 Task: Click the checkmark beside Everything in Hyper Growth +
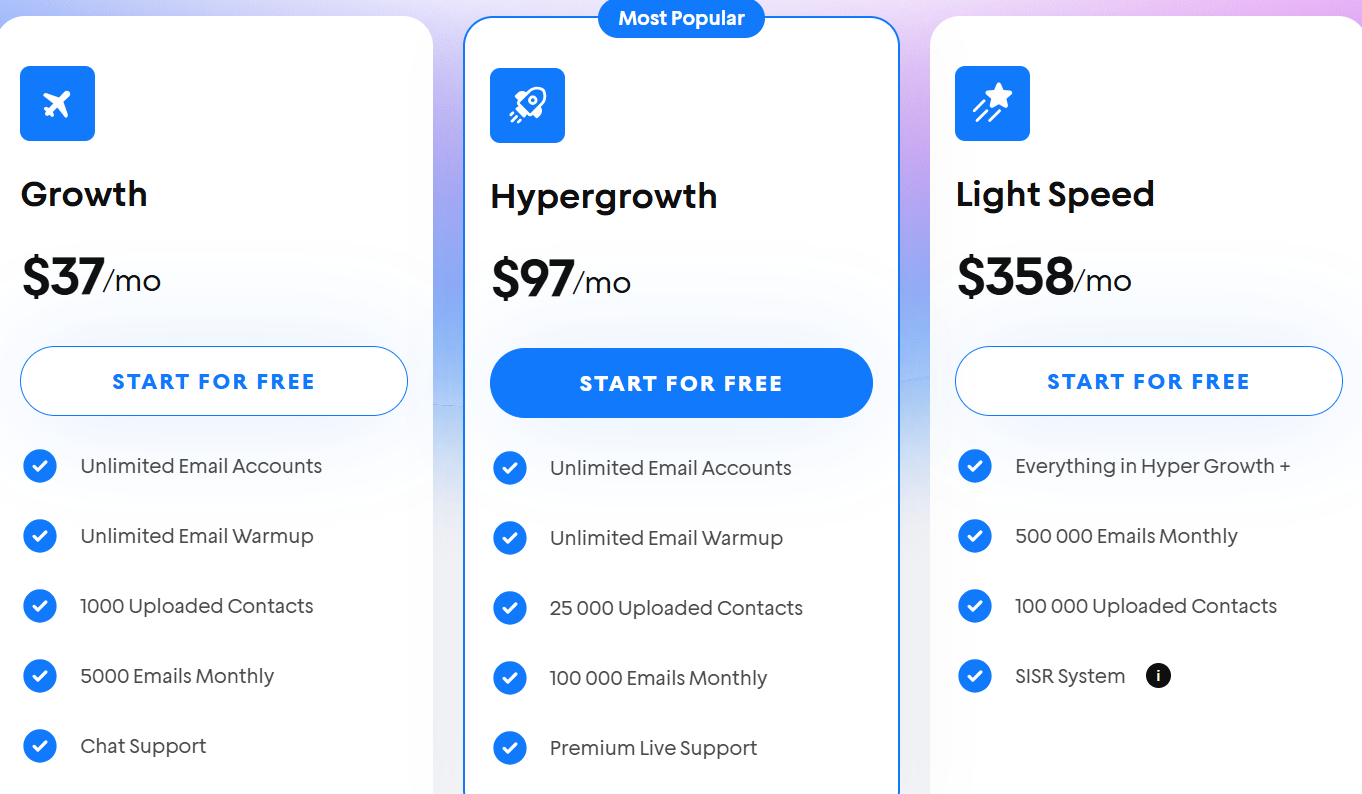(975, 466)
